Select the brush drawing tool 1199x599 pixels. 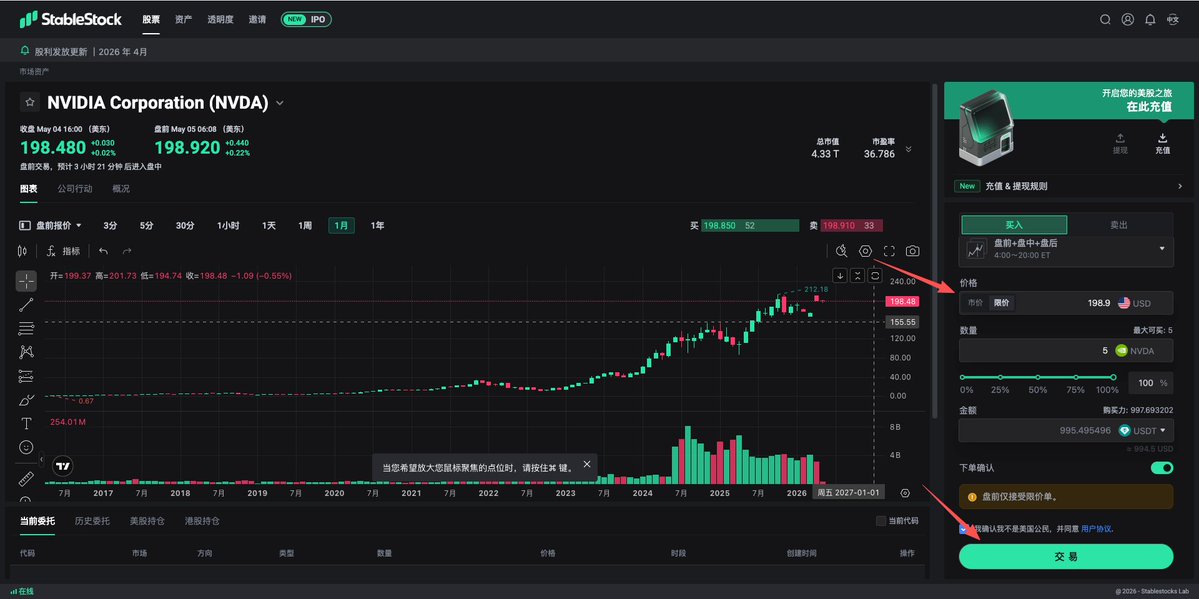click(x=26, y=399)
